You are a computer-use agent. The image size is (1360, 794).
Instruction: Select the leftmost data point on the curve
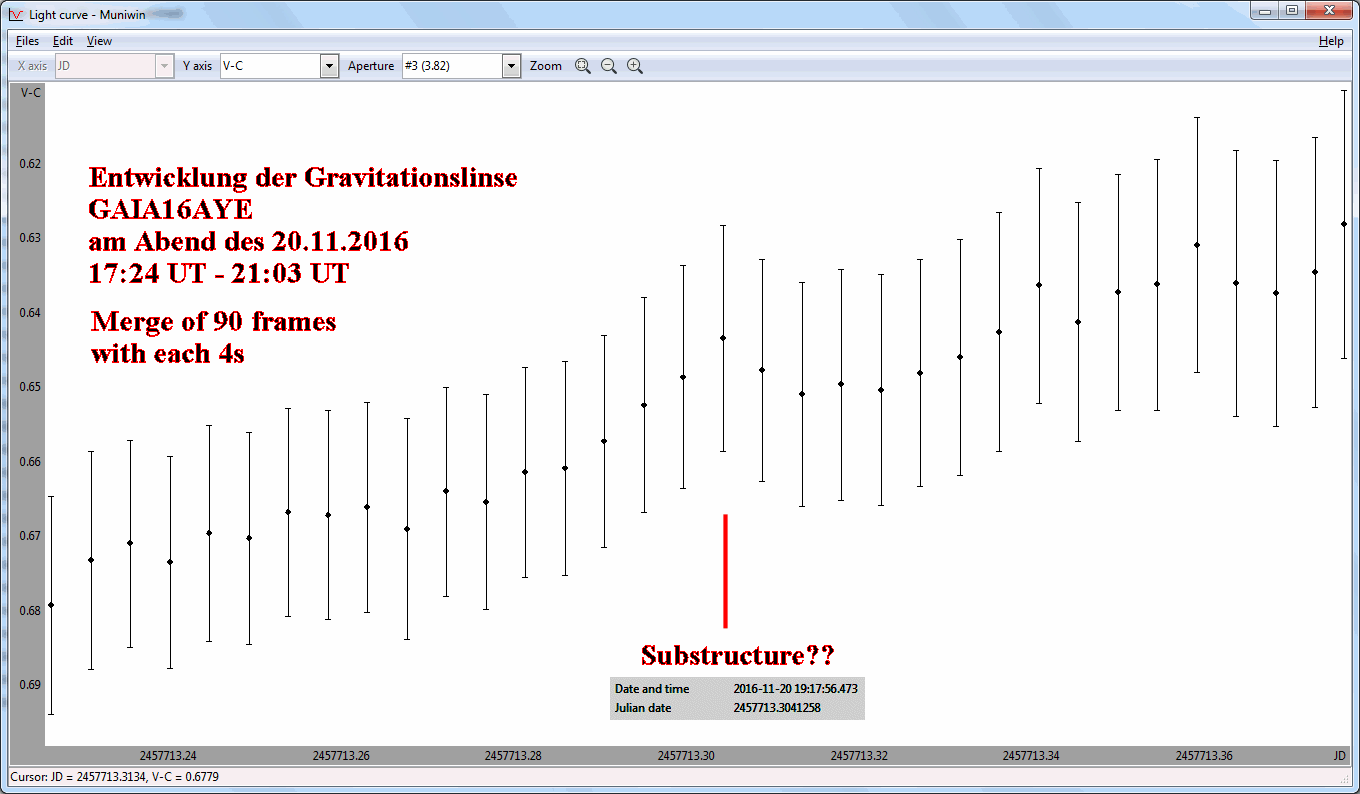[51, 605]
